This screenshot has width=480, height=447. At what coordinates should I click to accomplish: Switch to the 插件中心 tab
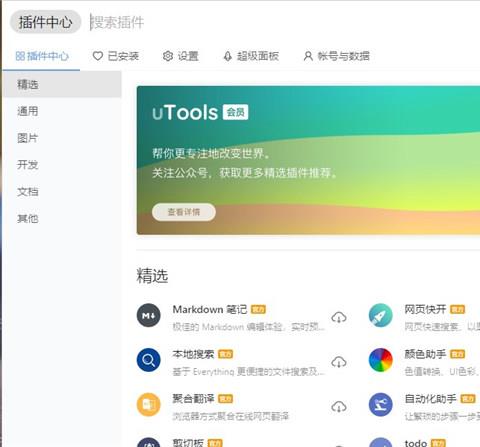(x=42, y=56)
